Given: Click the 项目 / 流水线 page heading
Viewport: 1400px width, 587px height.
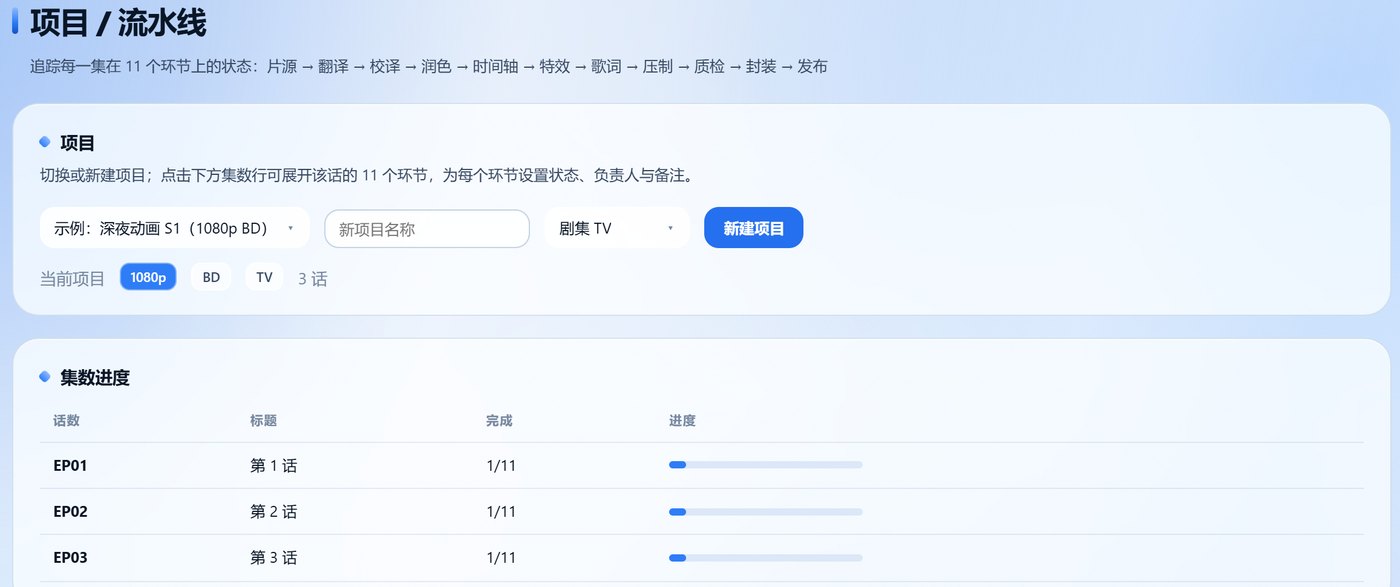Looking at the screenshot, I should pyautogui.click(x=119, y=22).
